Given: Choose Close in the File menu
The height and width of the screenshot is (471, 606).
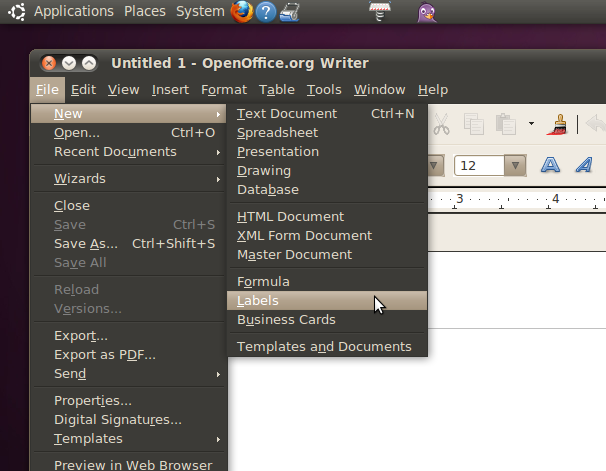Looking at the screenshot, I should 128,206.
